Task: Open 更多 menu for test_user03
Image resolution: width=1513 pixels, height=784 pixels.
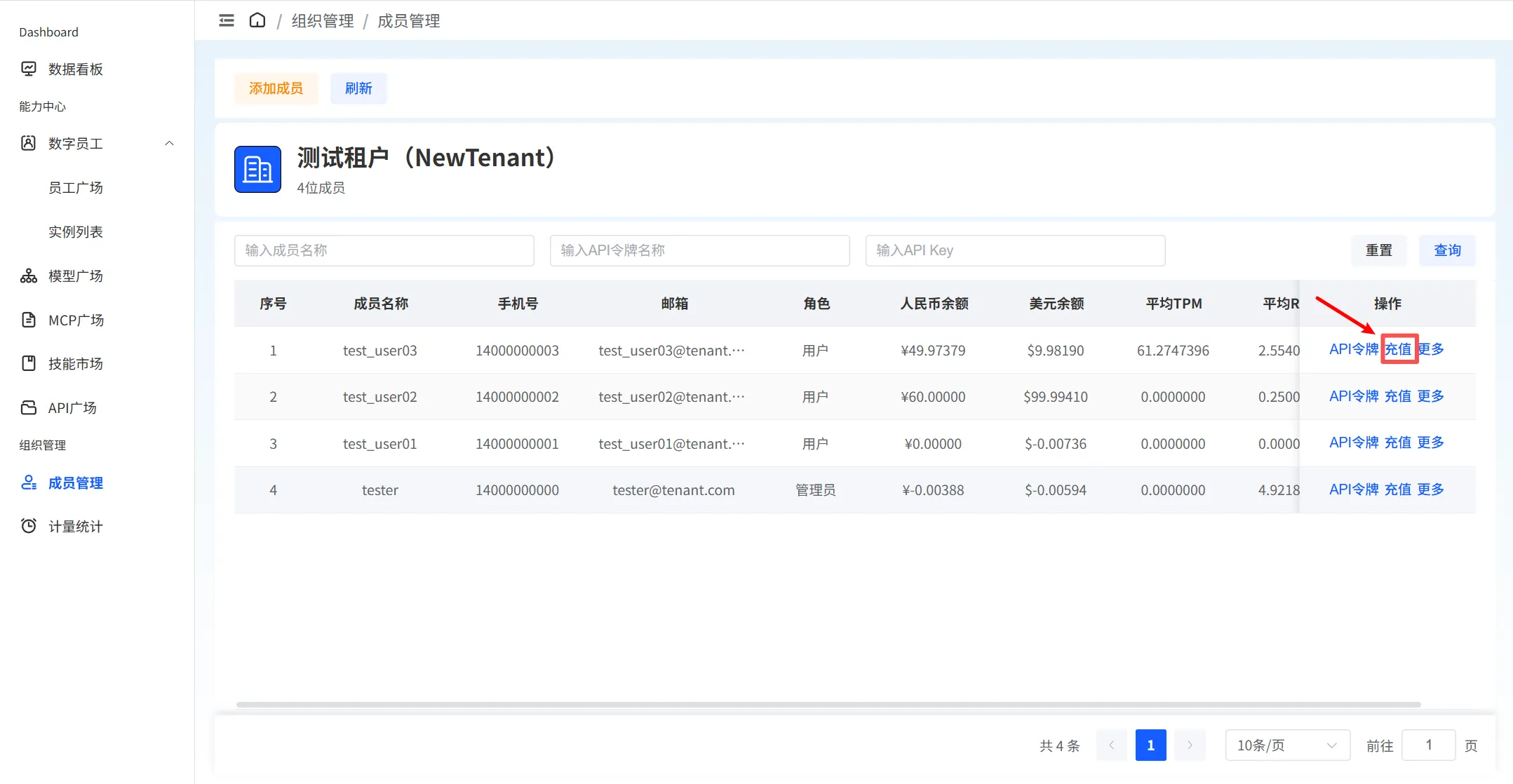Action: click(1432, 349)
